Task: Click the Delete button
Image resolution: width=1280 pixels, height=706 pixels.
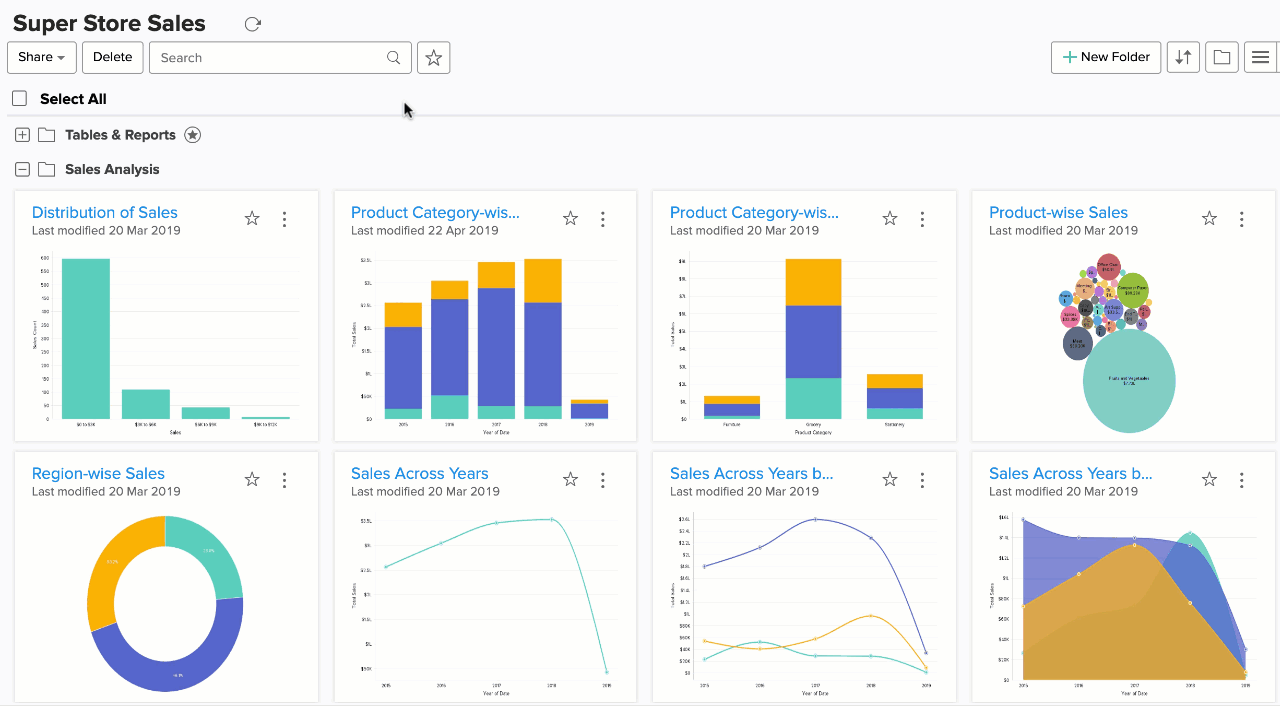Action: tap(113, 57)
